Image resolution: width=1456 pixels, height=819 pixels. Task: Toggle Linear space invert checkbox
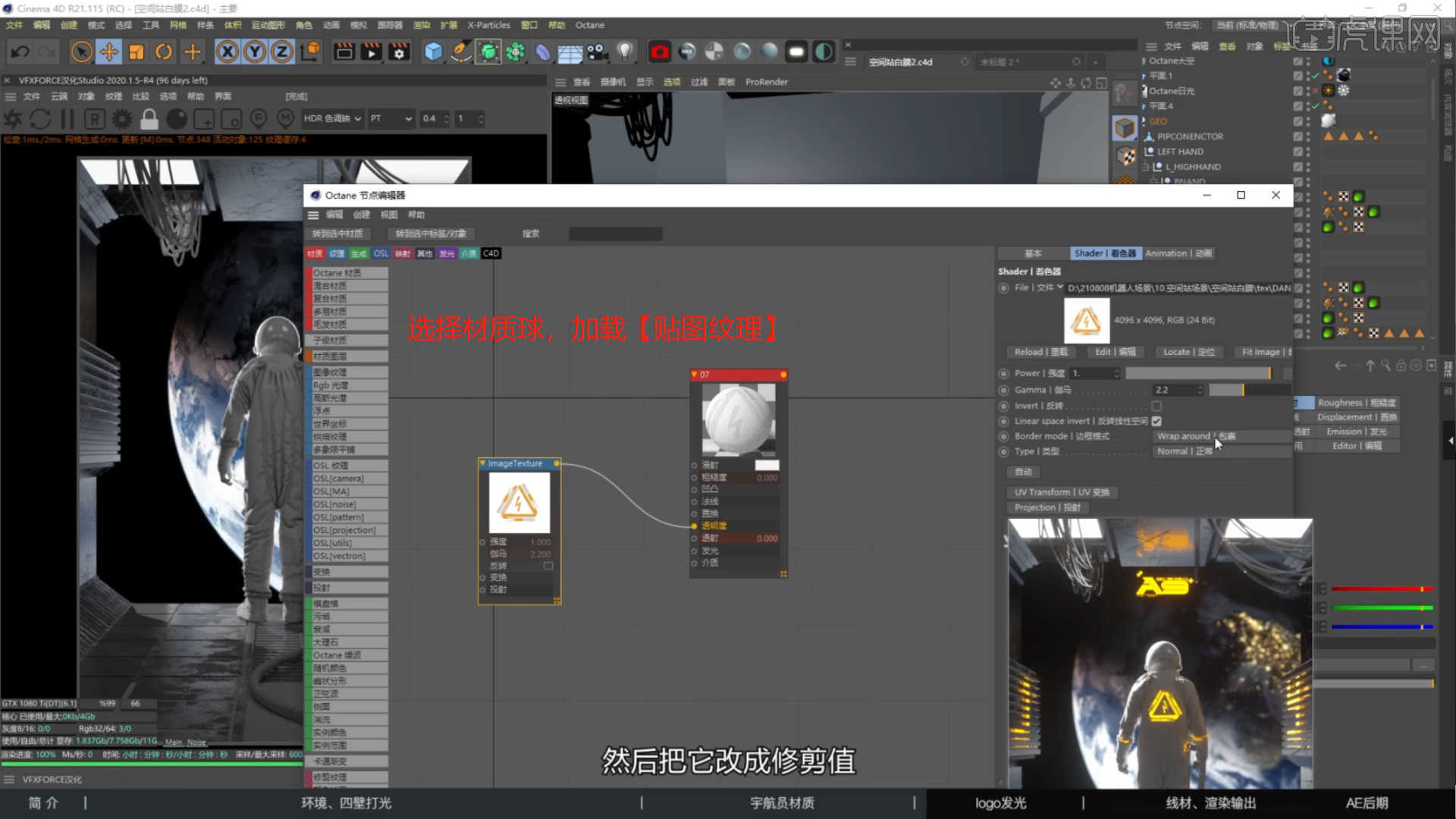[x=1156, y=421]
